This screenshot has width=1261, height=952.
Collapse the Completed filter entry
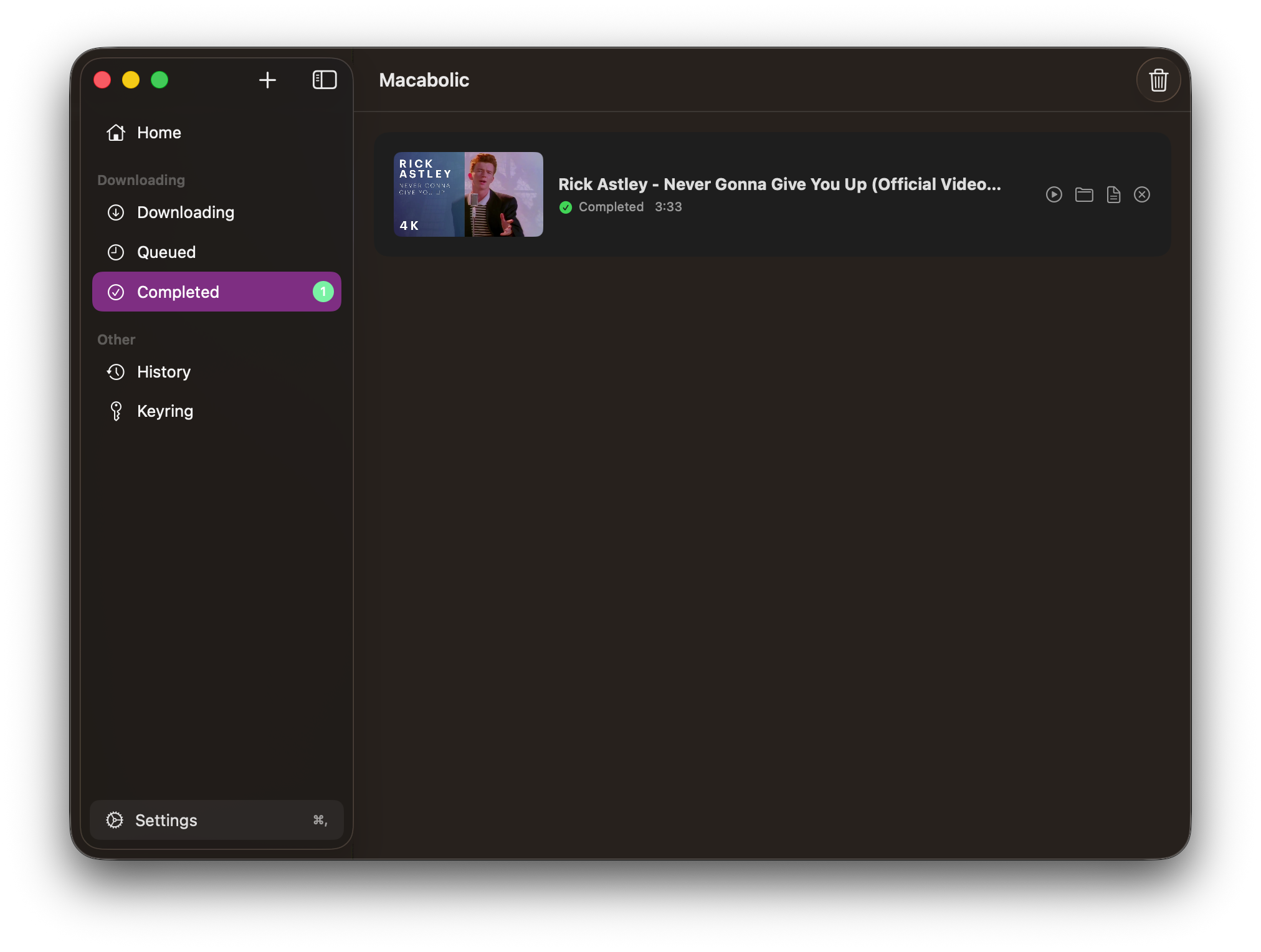coord(178,292)
